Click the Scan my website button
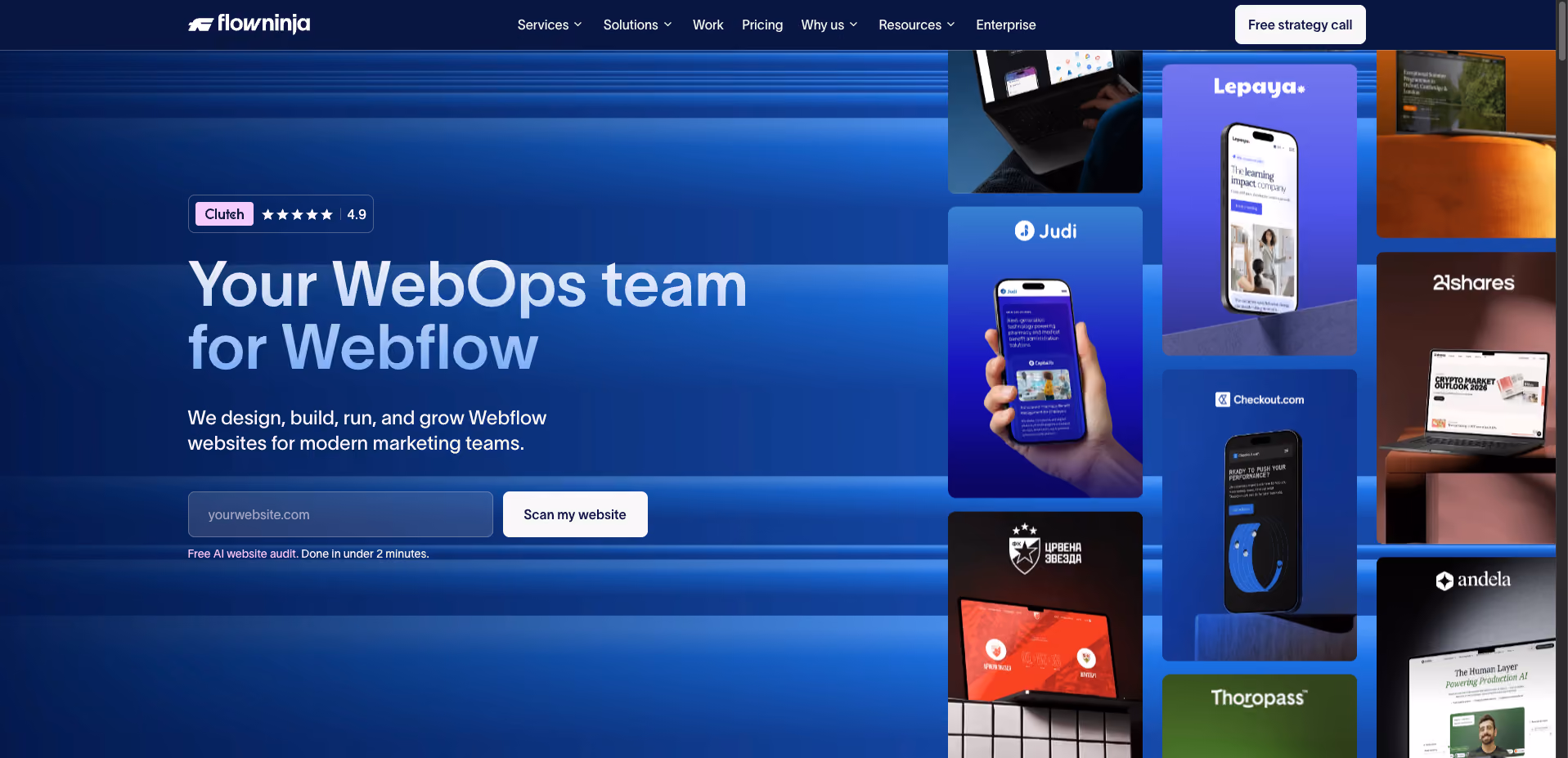Image resolution: width=1568 pixels, height=758 pixels. point(575,514)
